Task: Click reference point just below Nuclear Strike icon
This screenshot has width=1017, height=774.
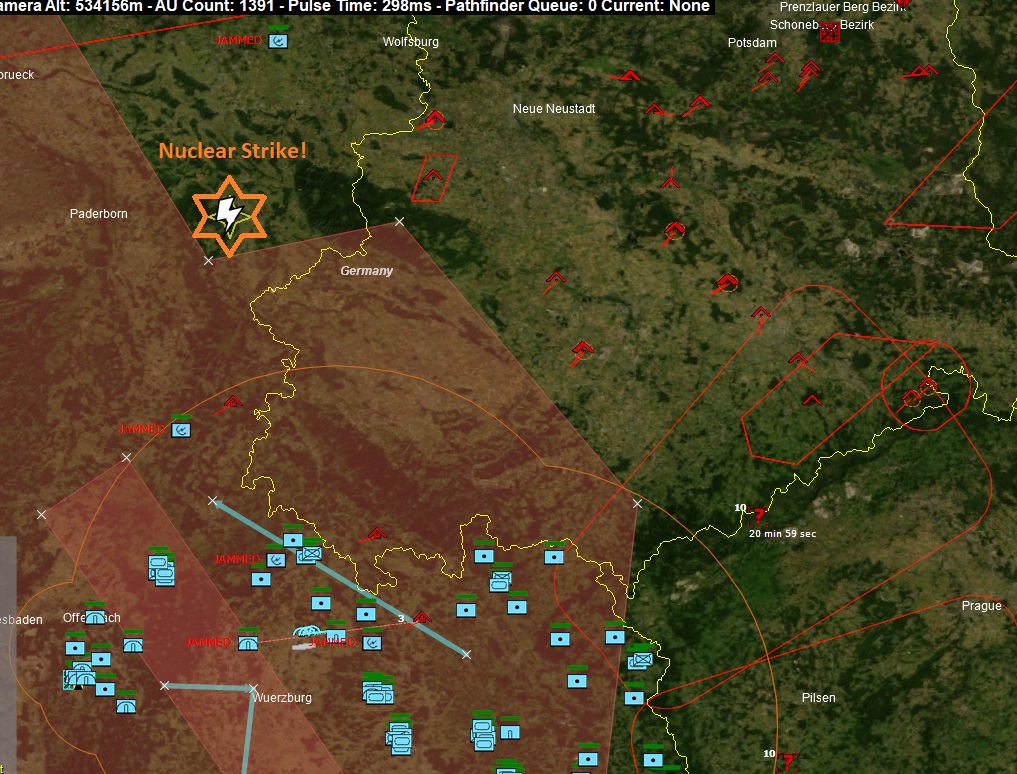Action: point(208,260)
